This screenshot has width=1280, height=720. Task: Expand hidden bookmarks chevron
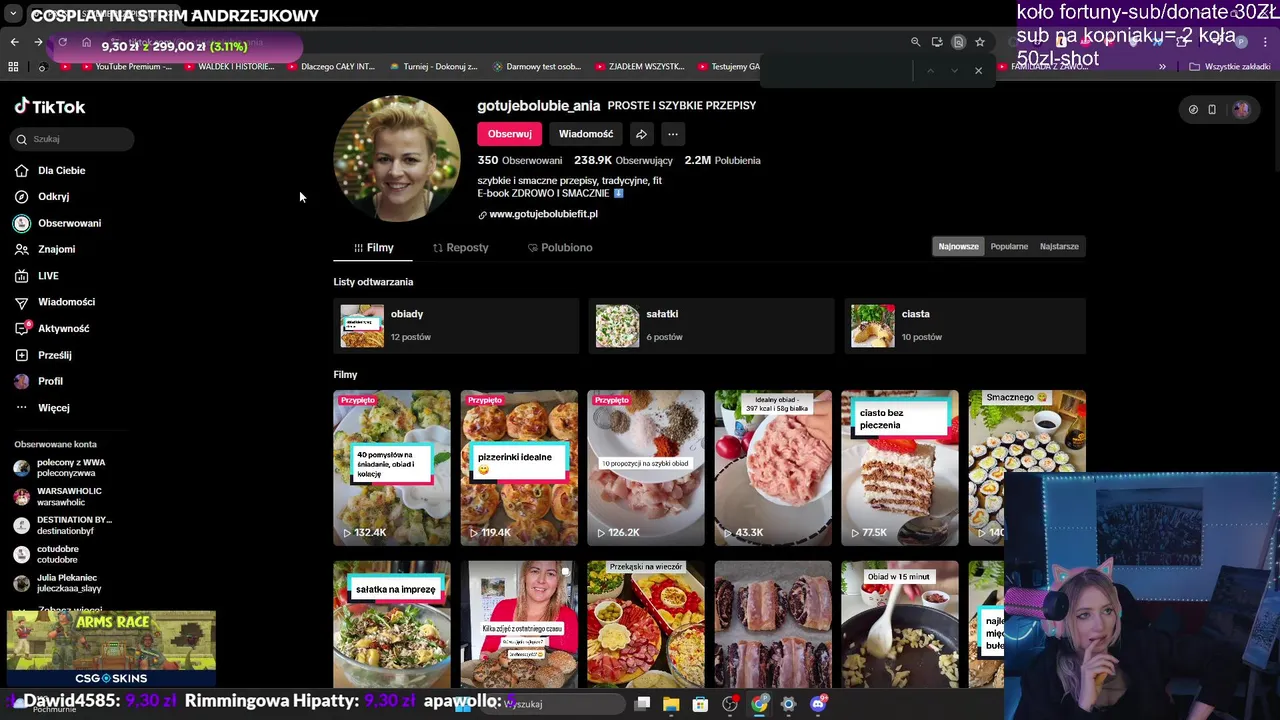[x=1162, y=67]
